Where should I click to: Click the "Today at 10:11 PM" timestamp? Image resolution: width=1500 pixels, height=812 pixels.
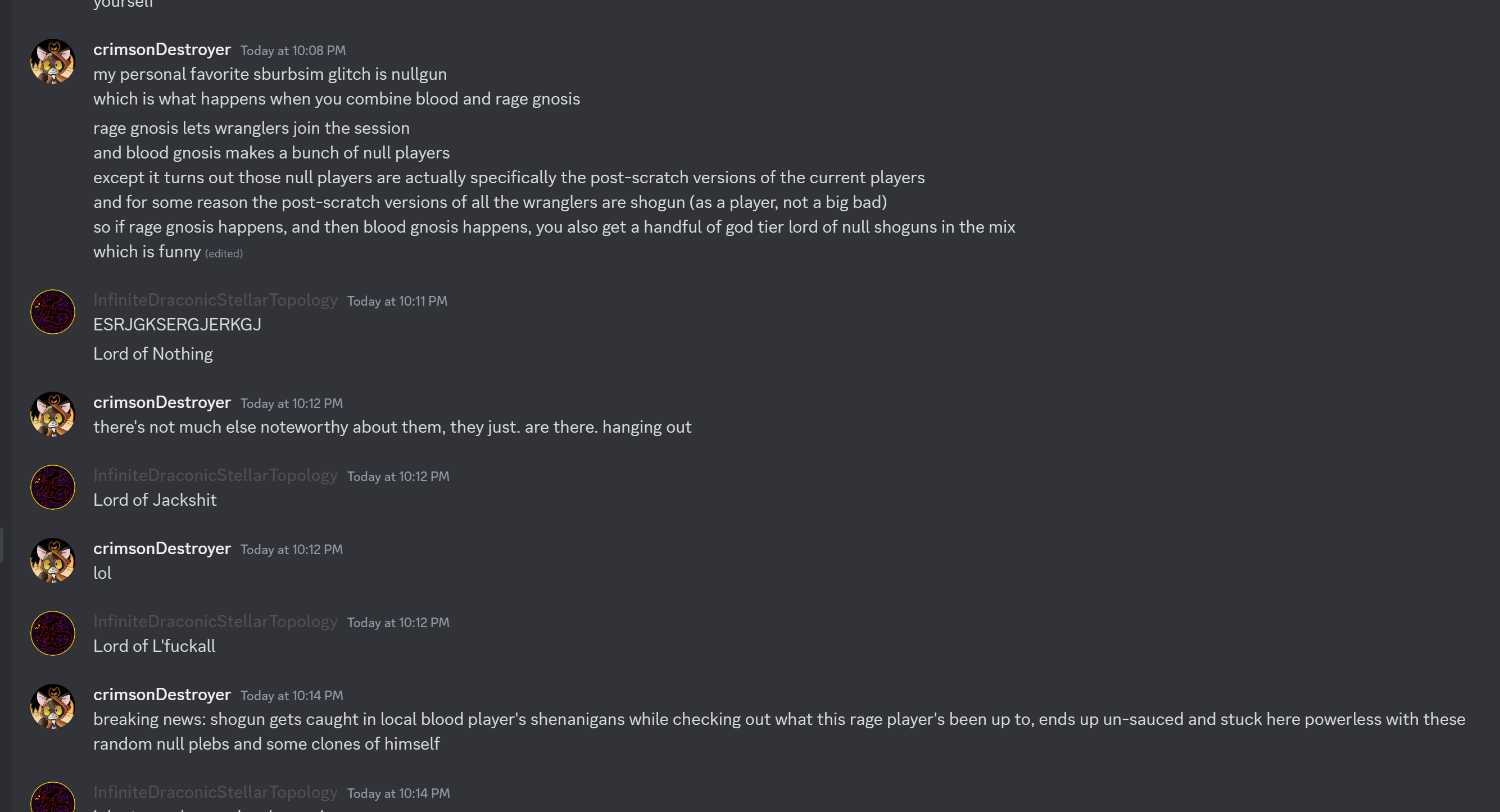point(397,302)
